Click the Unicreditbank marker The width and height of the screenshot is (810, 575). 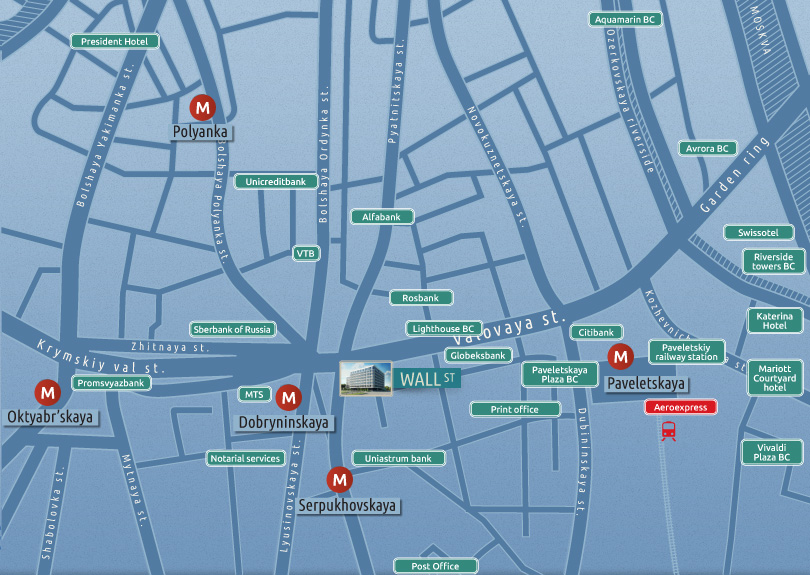tap(276, 182)
